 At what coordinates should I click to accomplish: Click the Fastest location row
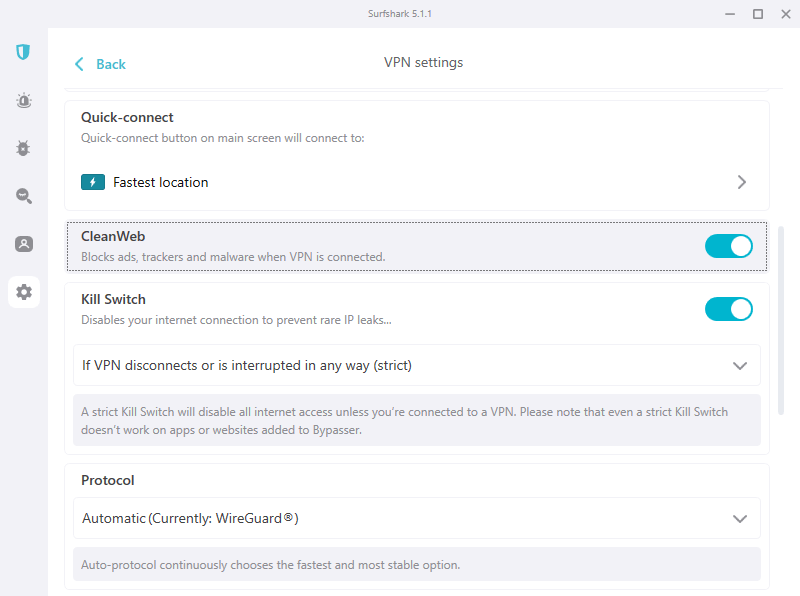(400, 182)
